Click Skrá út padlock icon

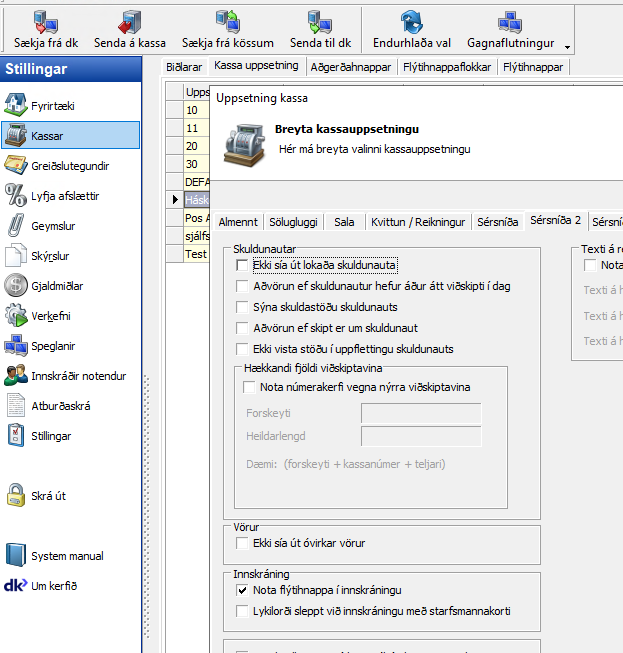point(16,495)
